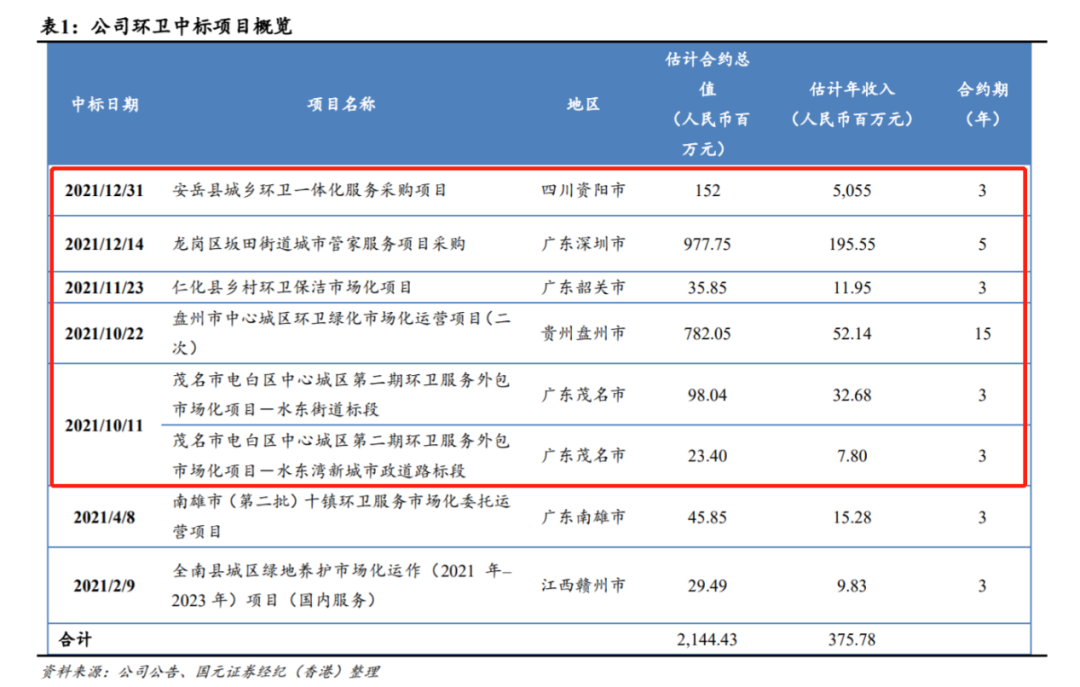Select the 中标日期 column header
Screen dimensions: 1080x687
pyautogui.click(x=105, y=104)
